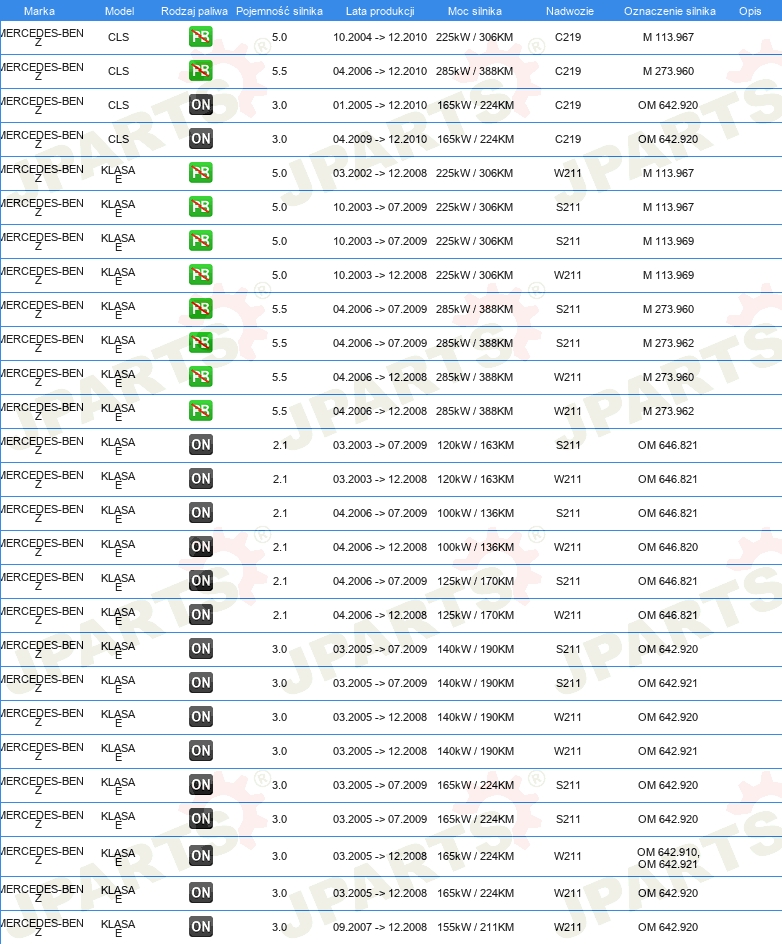The height and width of the screenshot is (944, 782).
Task: Select '120kW / 163KM' in the S211 row
Action: tap(476, 446)
